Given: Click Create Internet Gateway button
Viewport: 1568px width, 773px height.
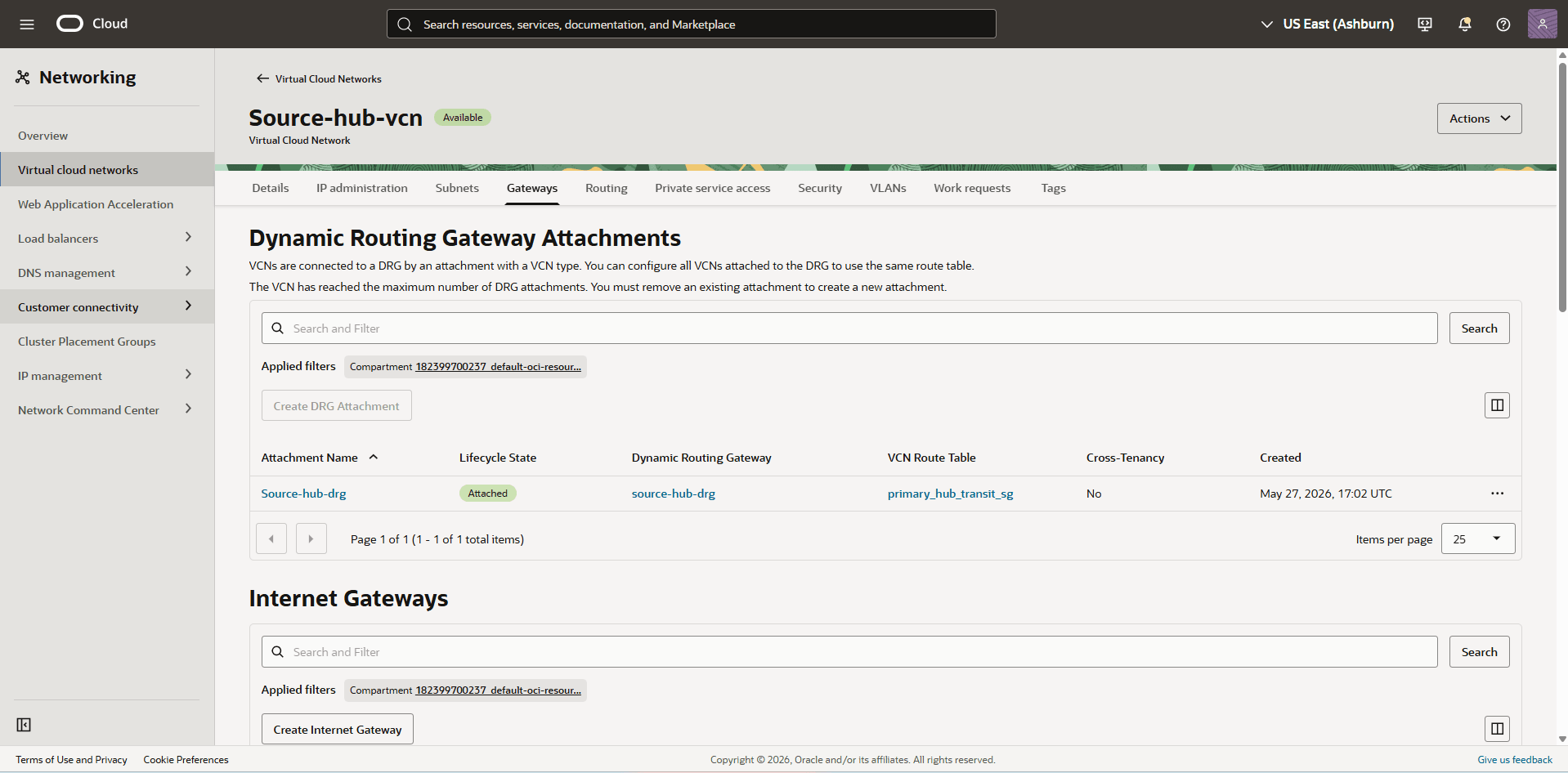Looking at the screenshot, I should point(338,729).
